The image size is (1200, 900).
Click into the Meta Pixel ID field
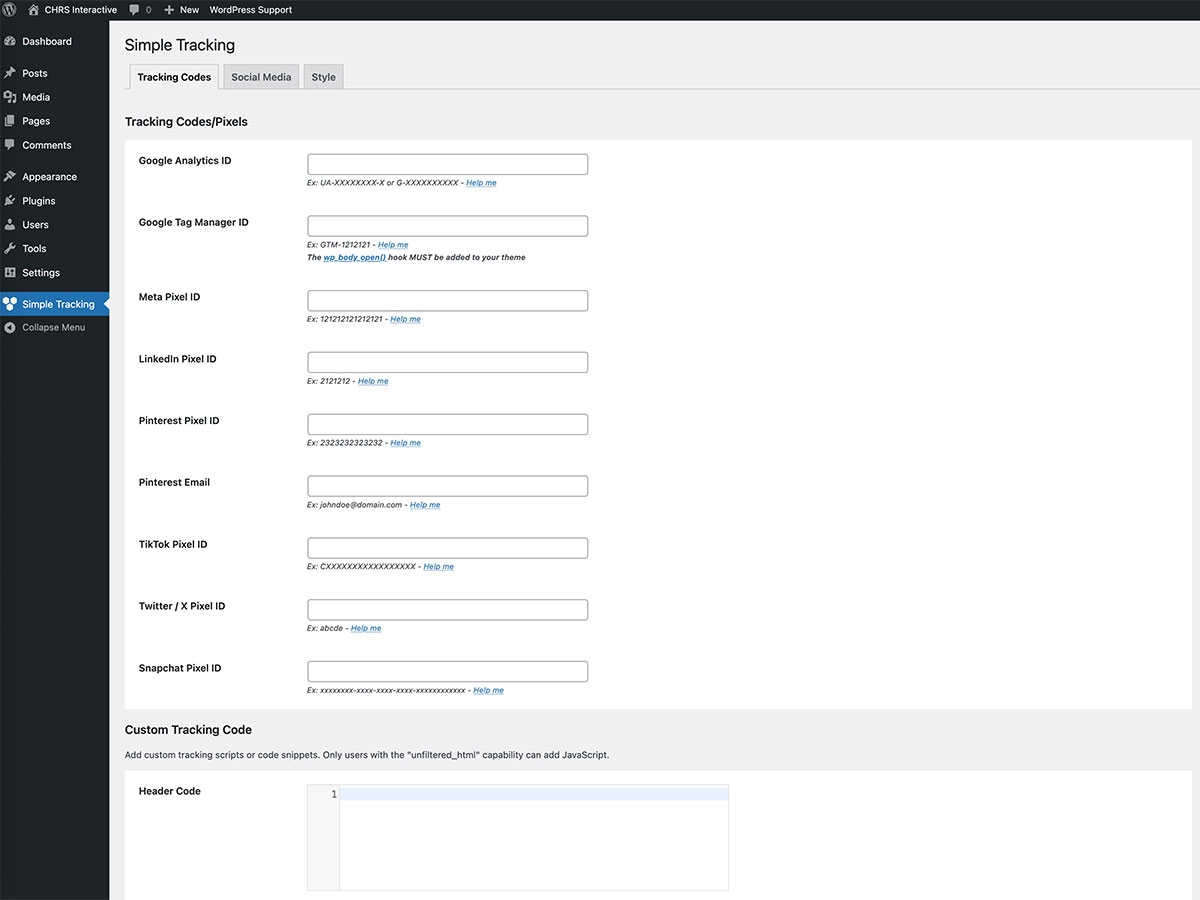pyautogui.click(x=447, y=301)
